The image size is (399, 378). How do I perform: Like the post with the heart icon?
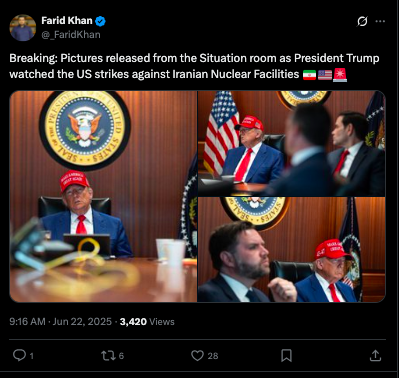point(197,356)
